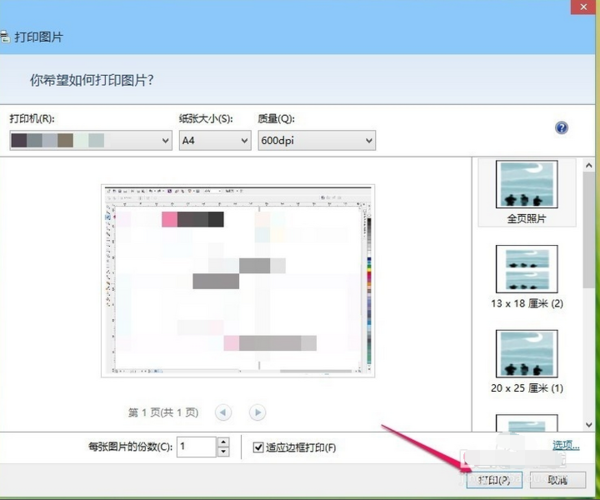Increase copies with the up stepper arrow

coord(223,441)
